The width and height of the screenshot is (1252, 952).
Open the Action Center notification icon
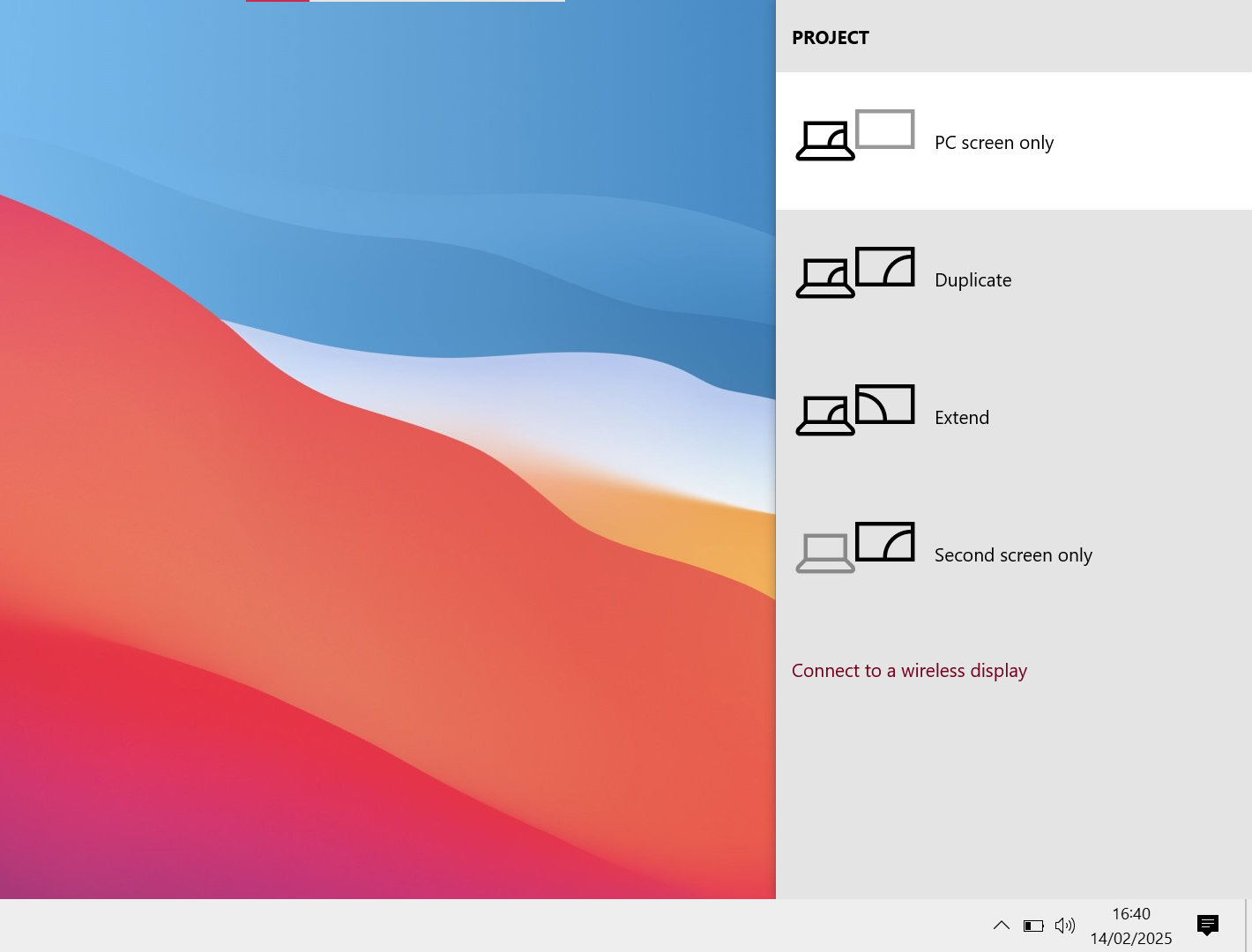tap(1207, 926)
